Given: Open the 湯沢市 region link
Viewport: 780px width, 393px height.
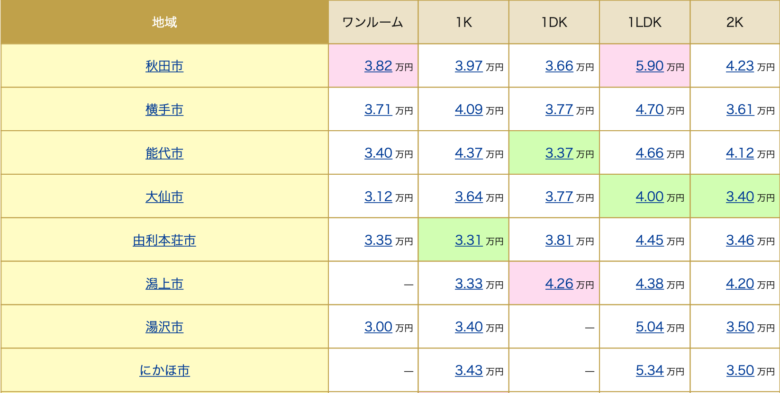Looking at the screenshot, I should 164,327.
